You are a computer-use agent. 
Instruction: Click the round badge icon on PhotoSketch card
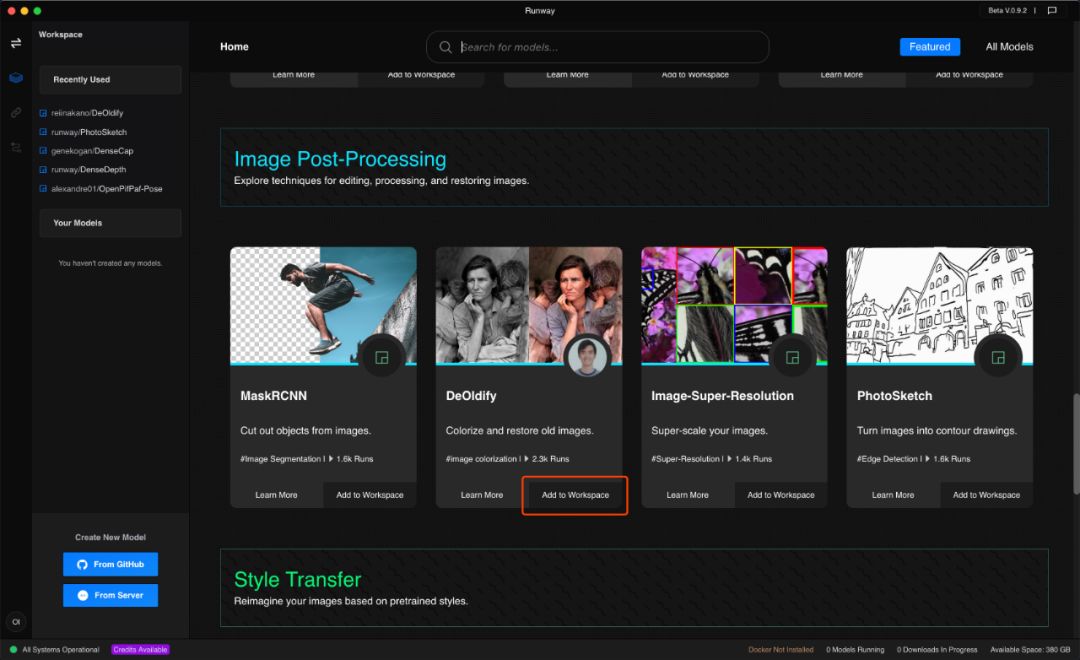coord(997,357)
